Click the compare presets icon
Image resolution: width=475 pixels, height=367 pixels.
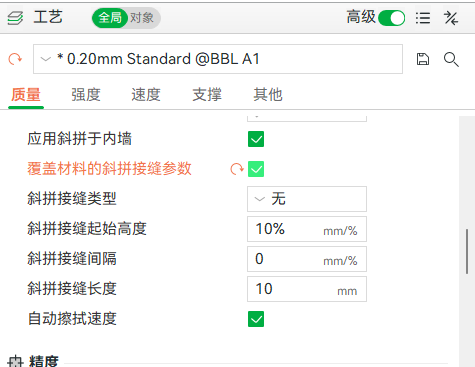click(x=451, y=18)
